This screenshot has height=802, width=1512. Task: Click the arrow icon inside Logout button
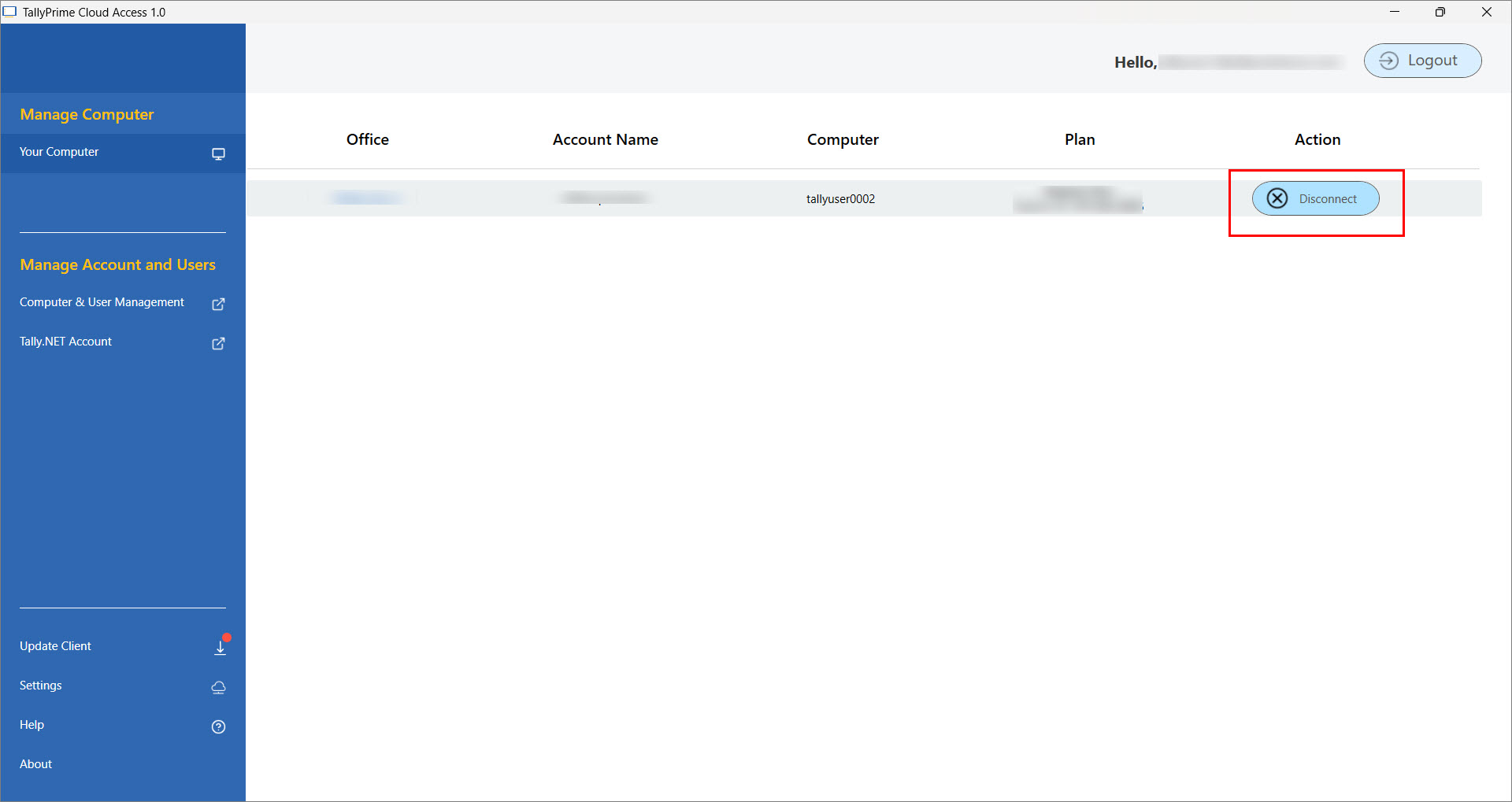point(1388,61)
